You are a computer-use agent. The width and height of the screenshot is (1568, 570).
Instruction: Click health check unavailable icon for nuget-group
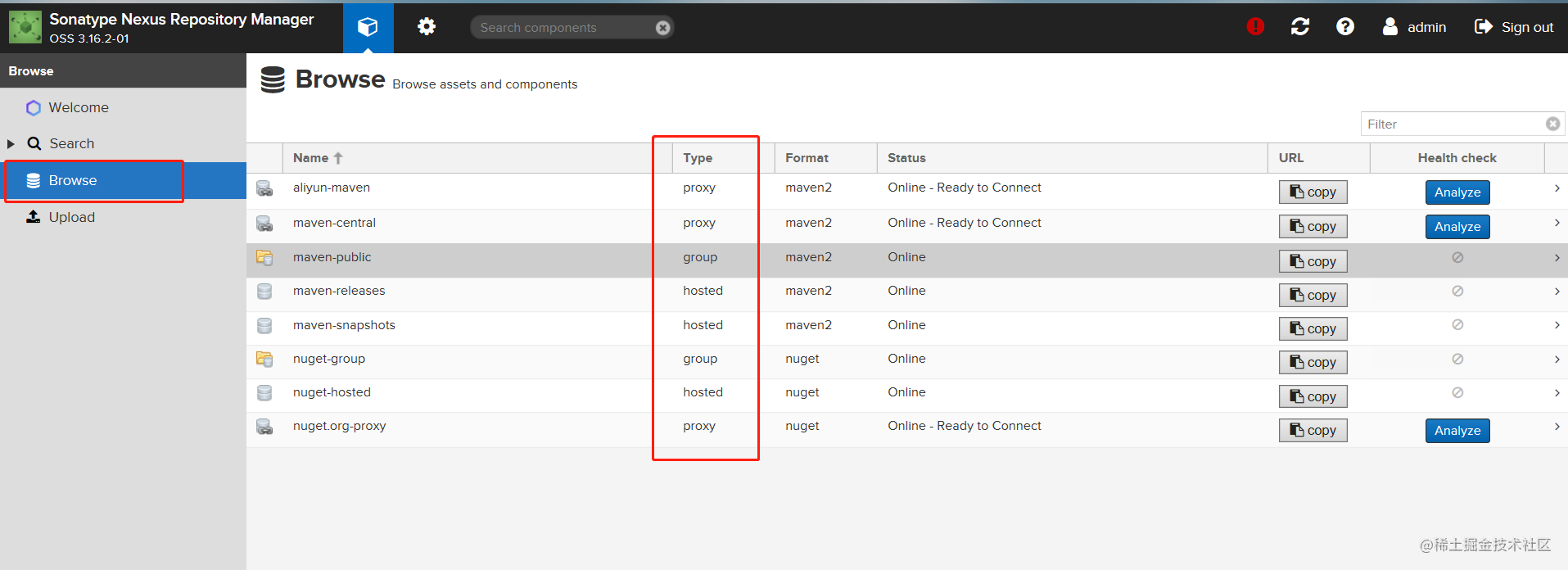point(1457,359)
